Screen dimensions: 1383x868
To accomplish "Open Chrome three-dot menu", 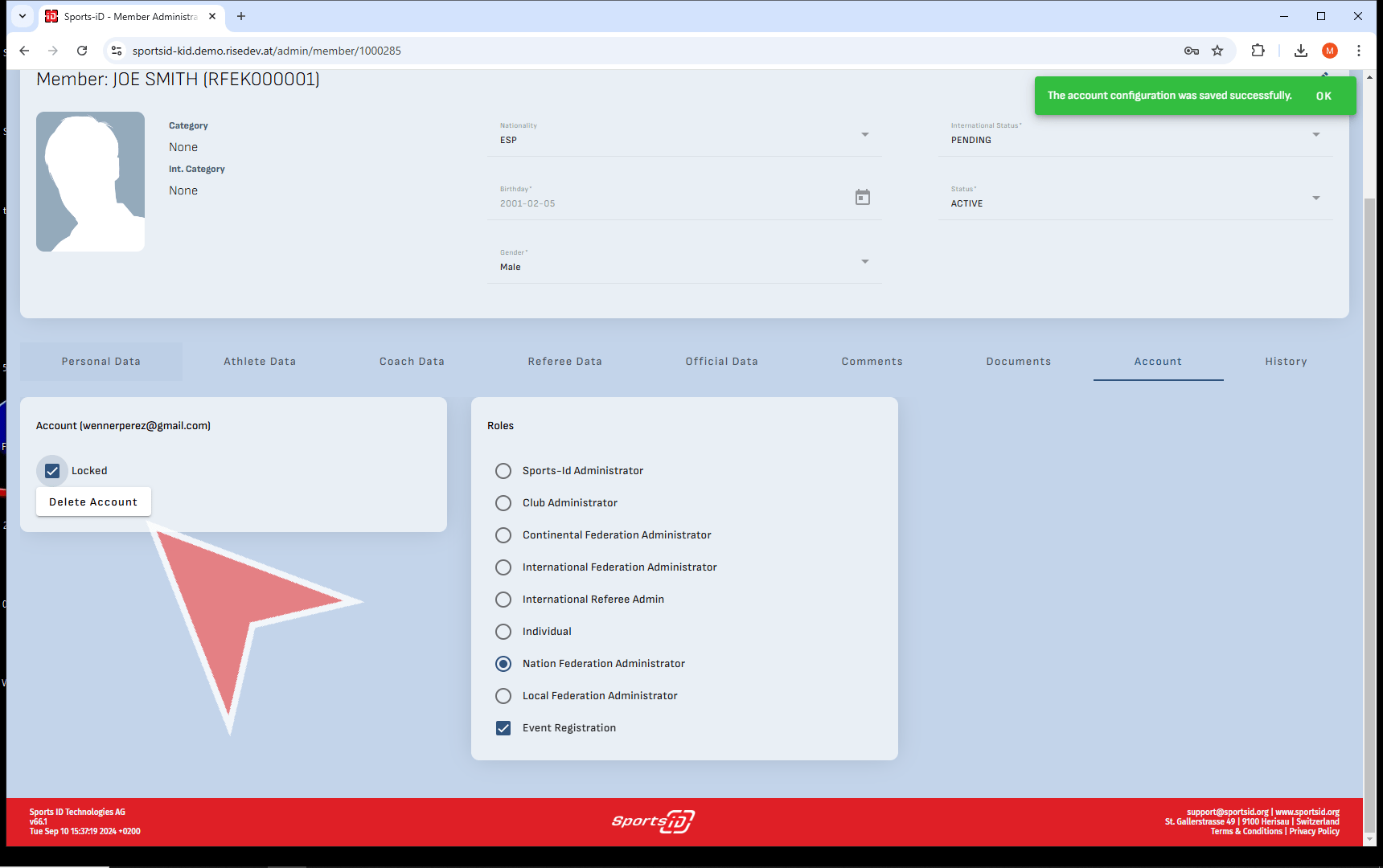I will (x=1359, y=51).
